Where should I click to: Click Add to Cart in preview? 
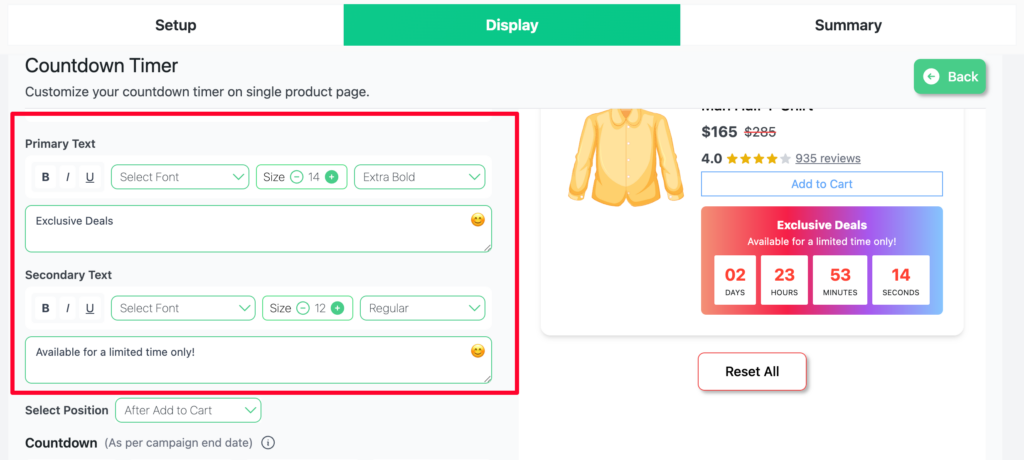[x=822, y=184]
